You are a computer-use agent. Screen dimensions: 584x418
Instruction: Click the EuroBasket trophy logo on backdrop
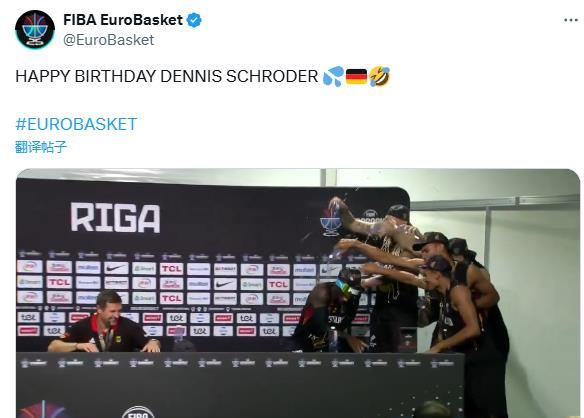pos(331,220)
